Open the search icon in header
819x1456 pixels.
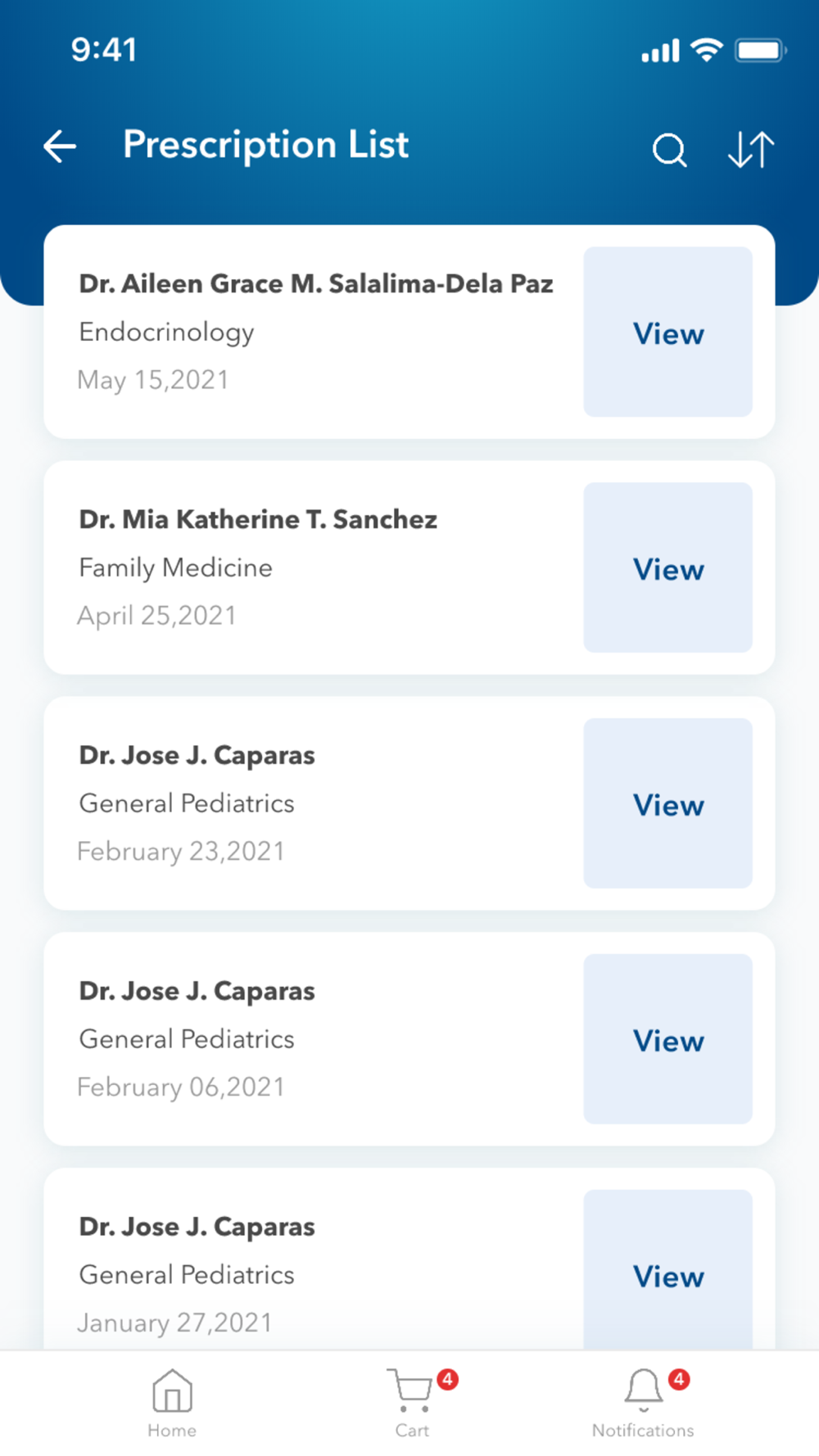tap(669, 150)
